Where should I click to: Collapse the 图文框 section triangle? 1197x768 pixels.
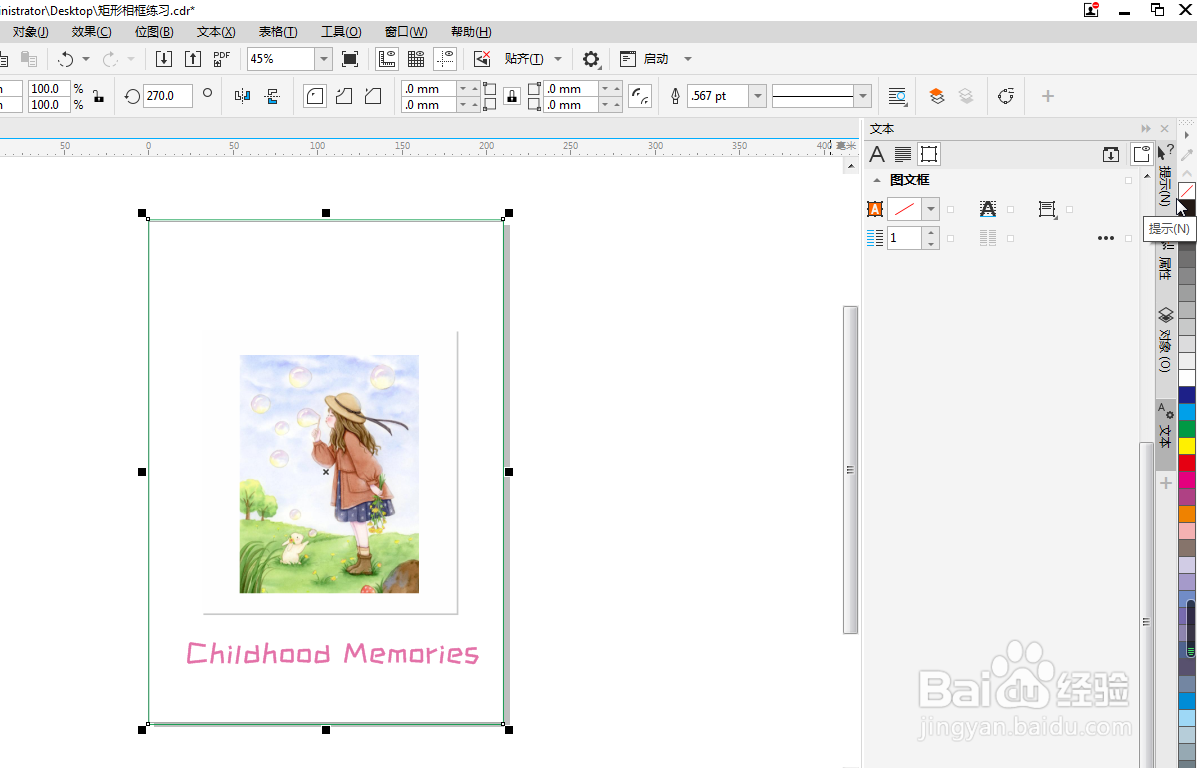(876, 180)
